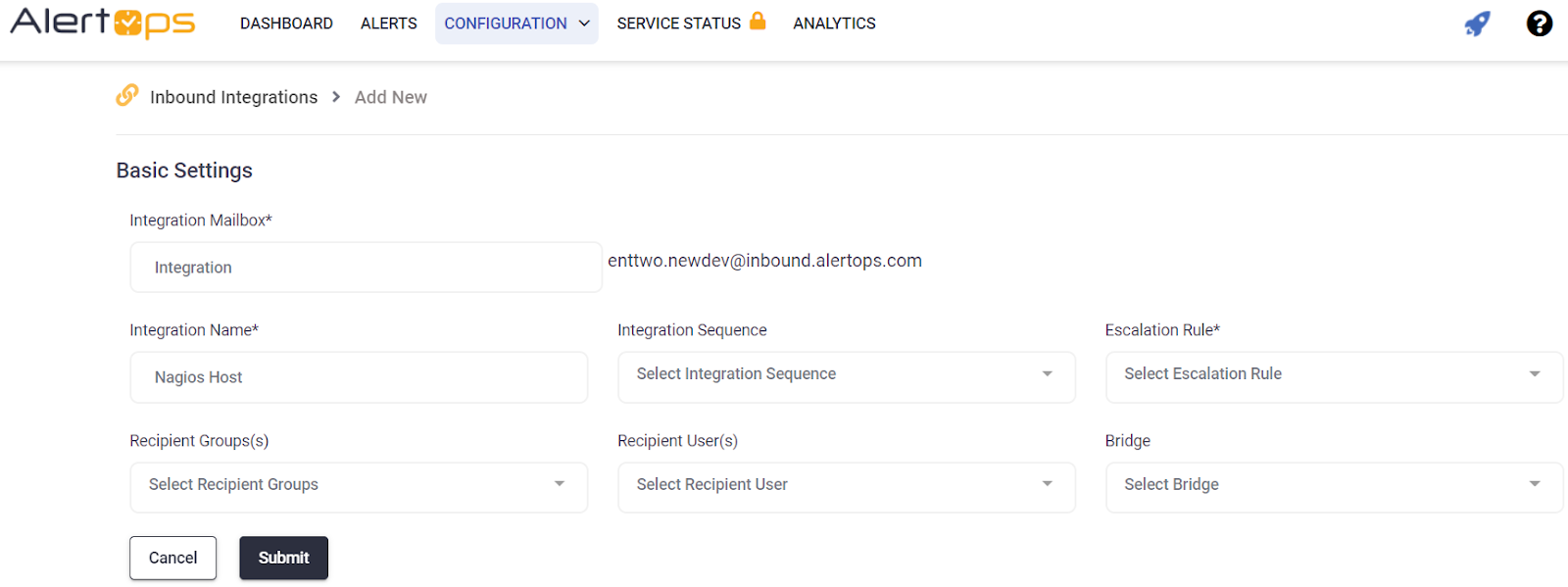Screen dimensions: 1568x587
Task: Click the Inbound Integrations breadcrumb link
Action: [233, 97]
